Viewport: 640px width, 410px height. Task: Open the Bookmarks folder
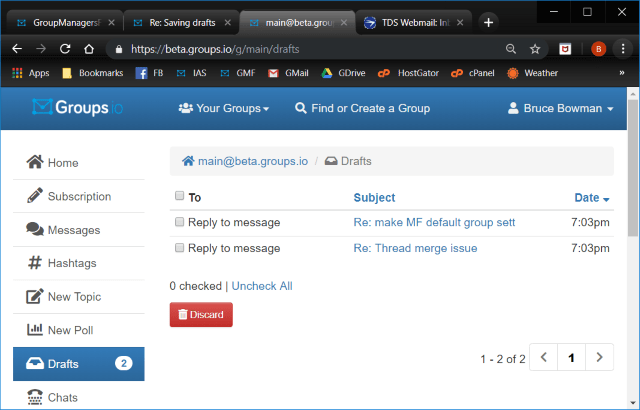[93, 73]
